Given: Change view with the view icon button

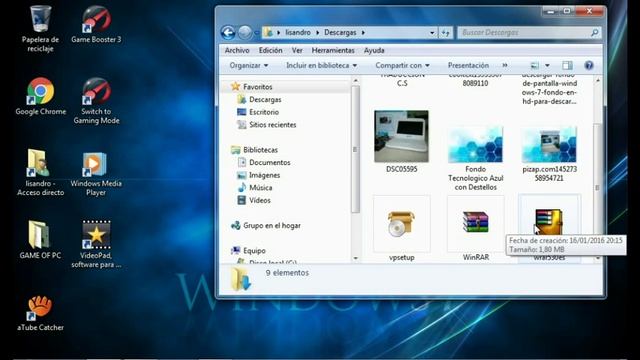Looking at the screenshot, I should tap(534, 65).
